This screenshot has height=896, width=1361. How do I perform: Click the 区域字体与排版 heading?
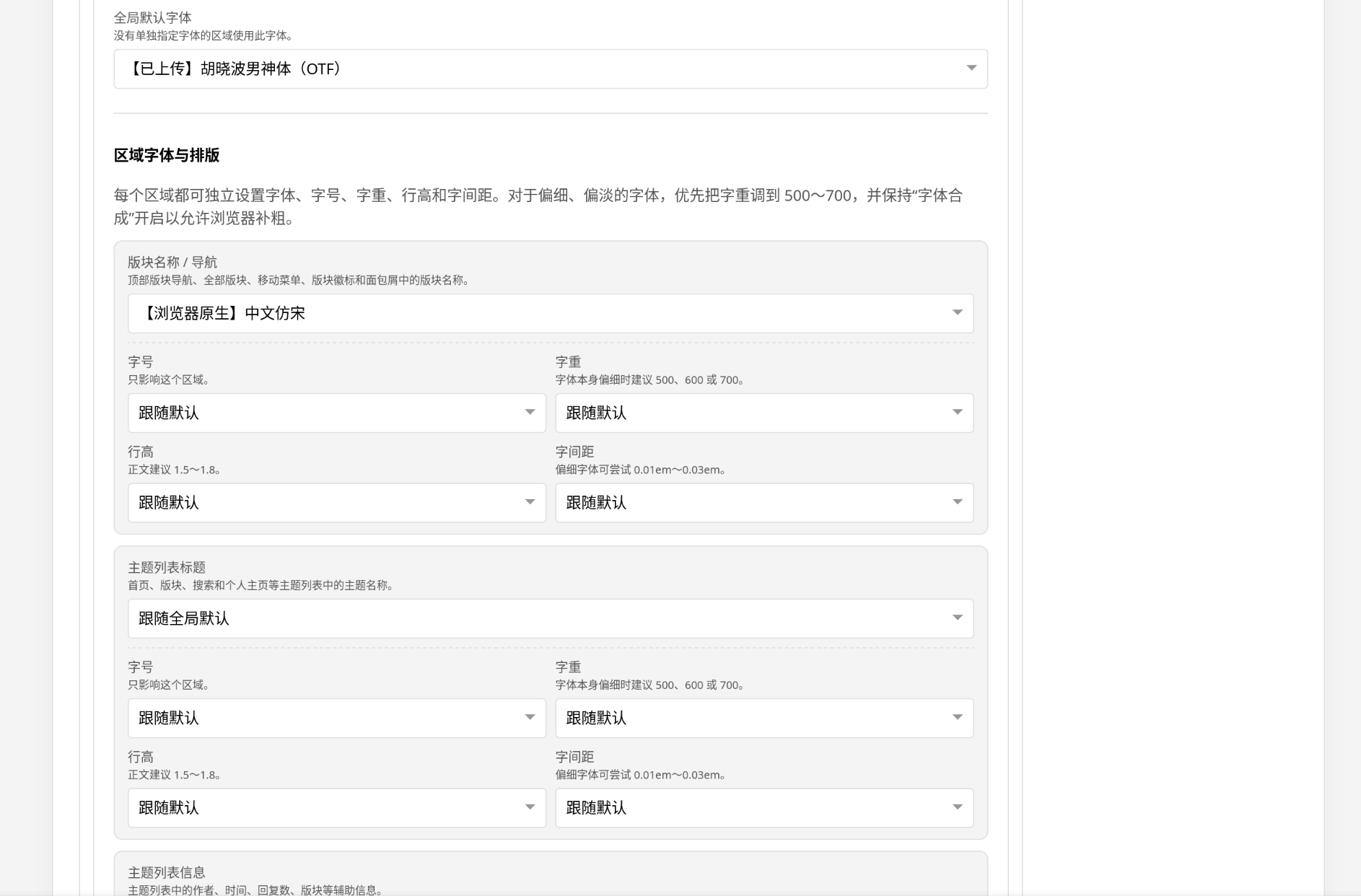[x=167, y=155]
